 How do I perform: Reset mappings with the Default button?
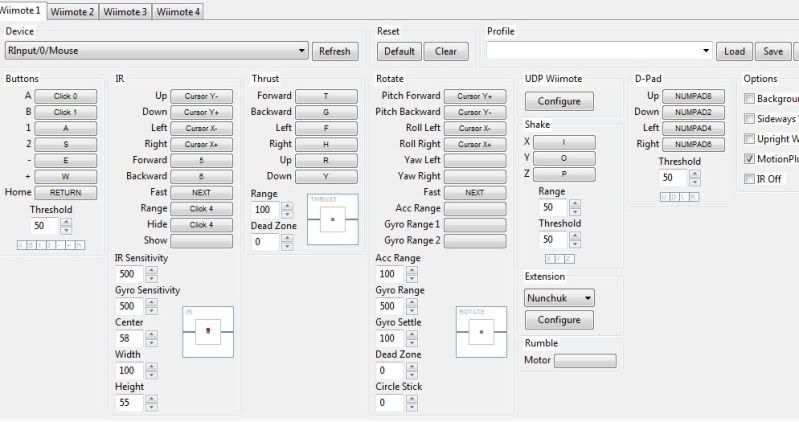(x=400, y=51)
